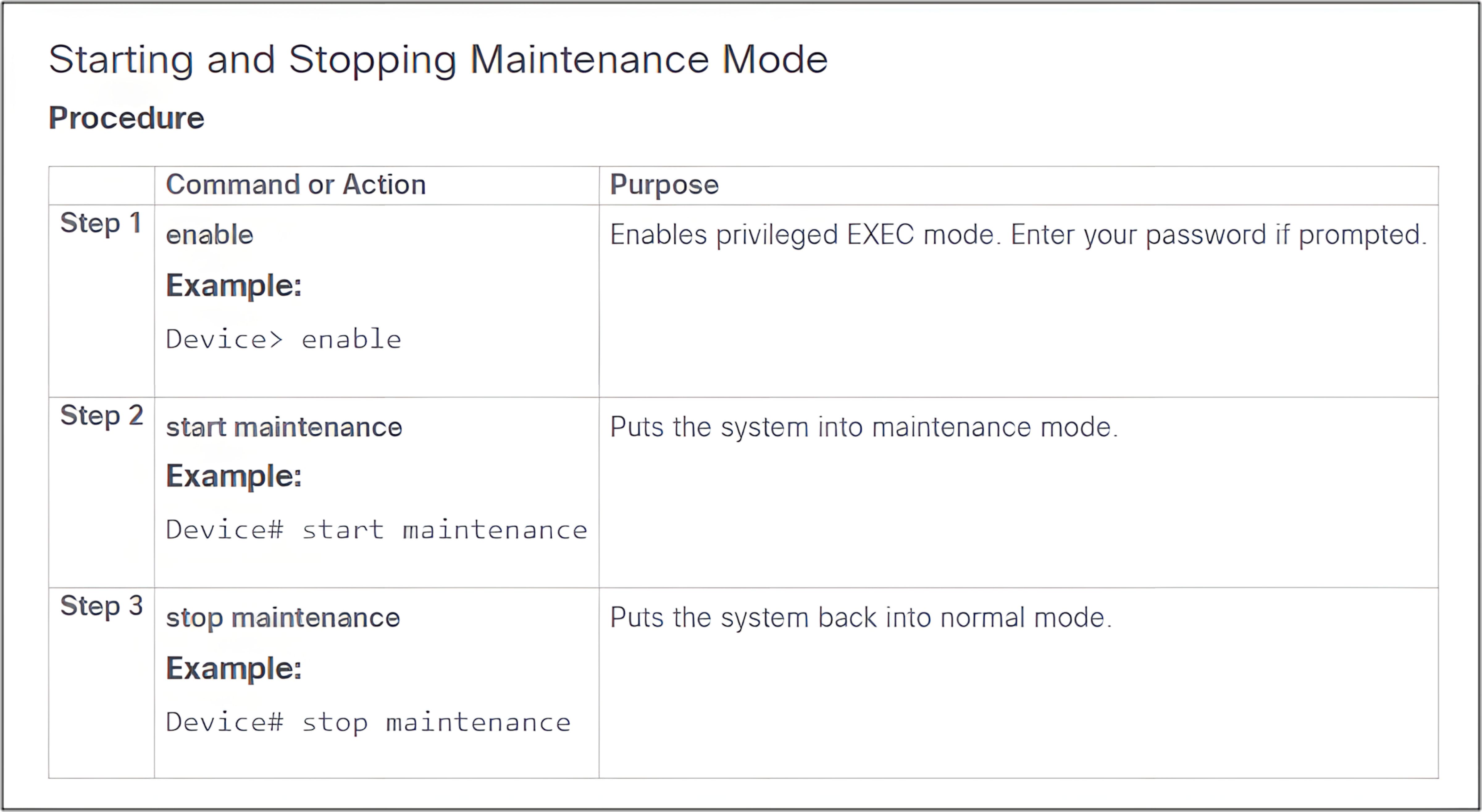The image size is (1482, 812).
Task: Click the "Step 2" row label
Action: point(101,415)
